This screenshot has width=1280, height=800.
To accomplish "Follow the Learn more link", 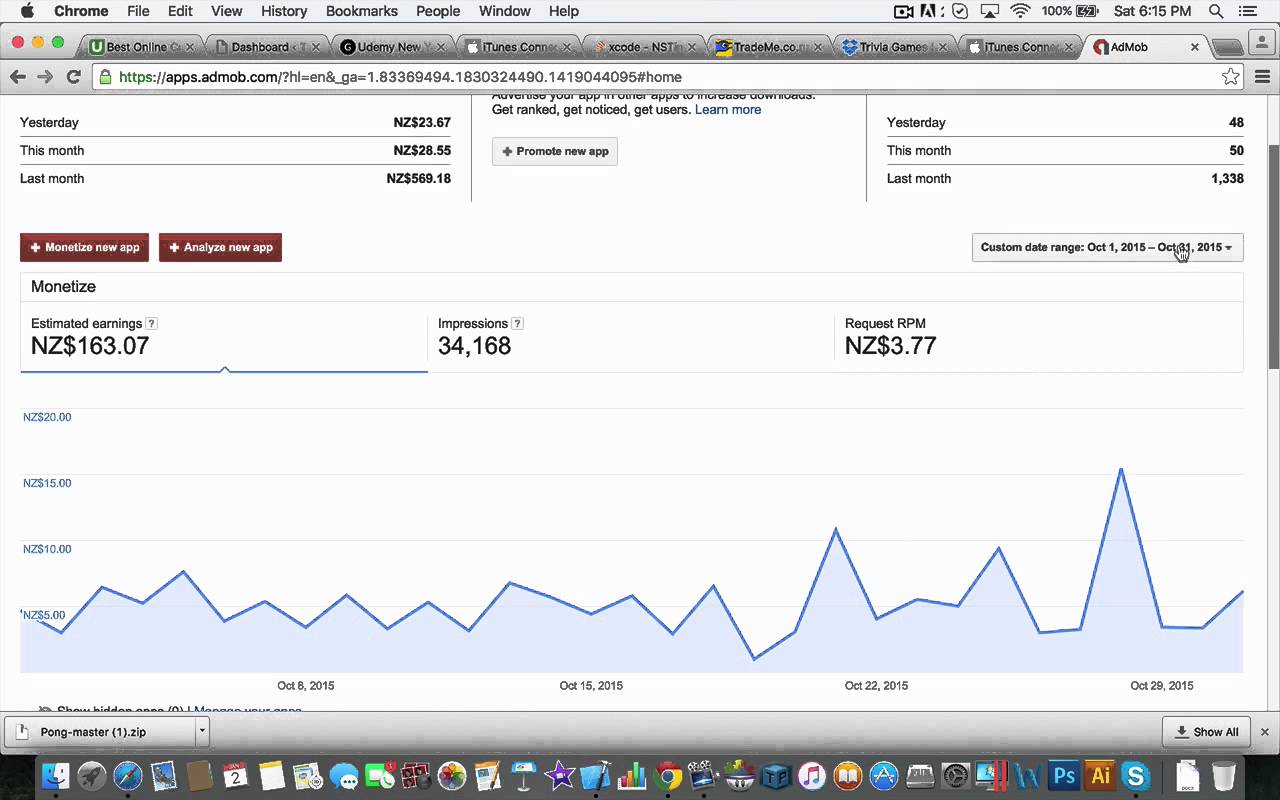I will [728, 110].
